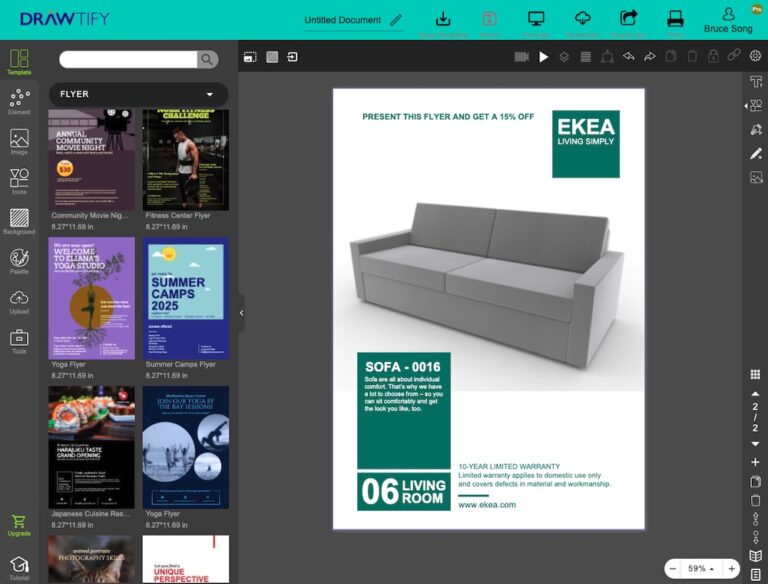Click the import into page icon
768x584 pixels.
(x=292, y=57)
